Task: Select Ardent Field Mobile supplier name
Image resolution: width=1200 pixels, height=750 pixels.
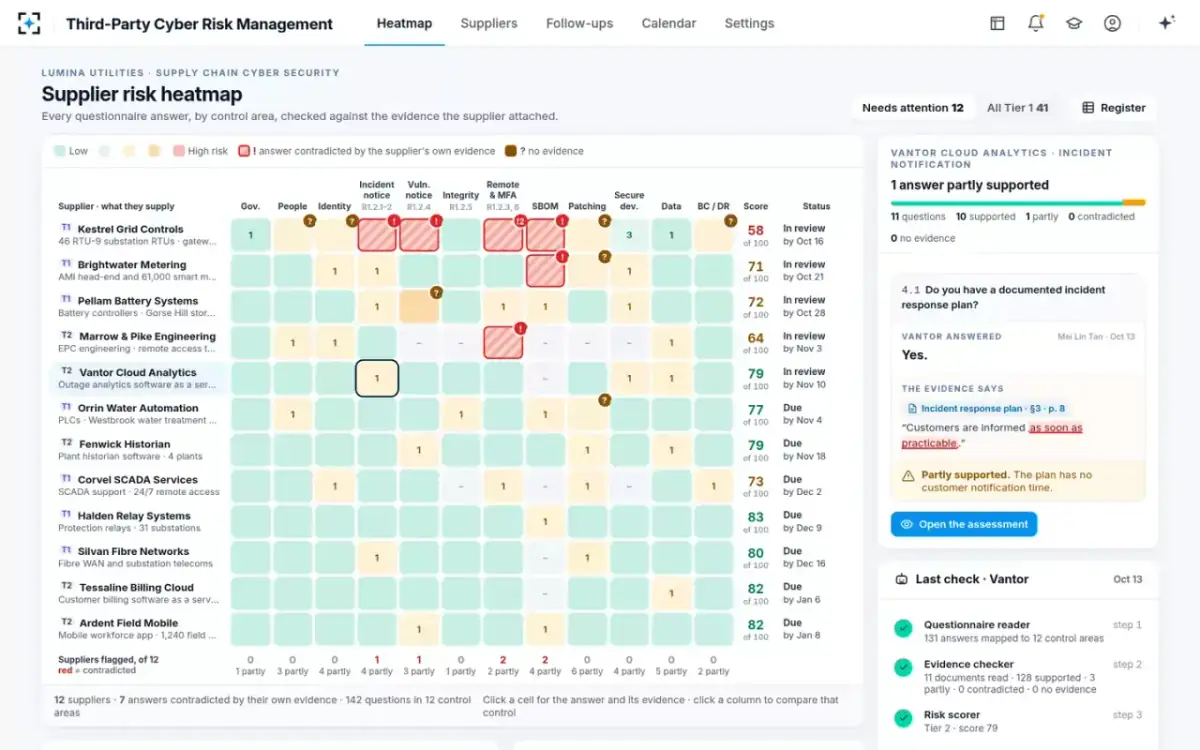Action: point(128,623)
